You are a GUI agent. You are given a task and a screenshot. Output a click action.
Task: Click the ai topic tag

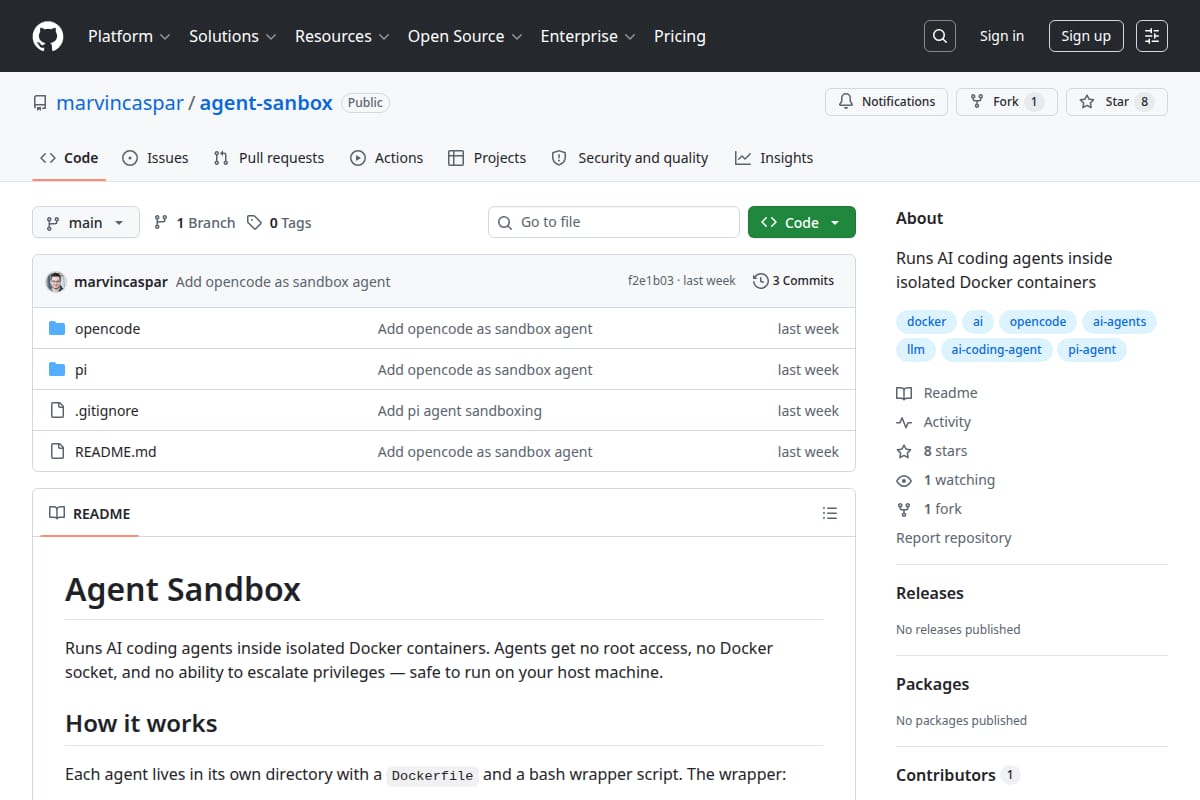(x=978, y=322)
